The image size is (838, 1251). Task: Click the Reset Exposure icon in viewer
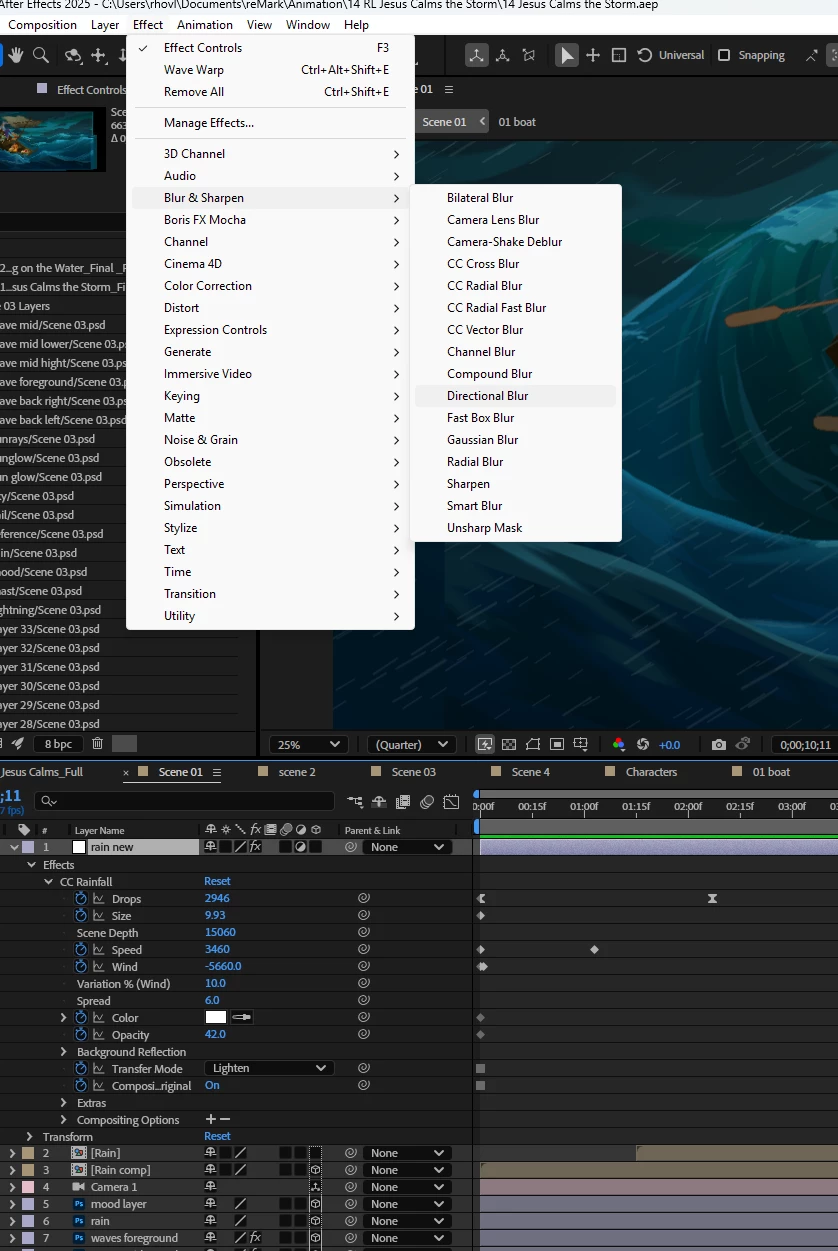pos(642,744)
